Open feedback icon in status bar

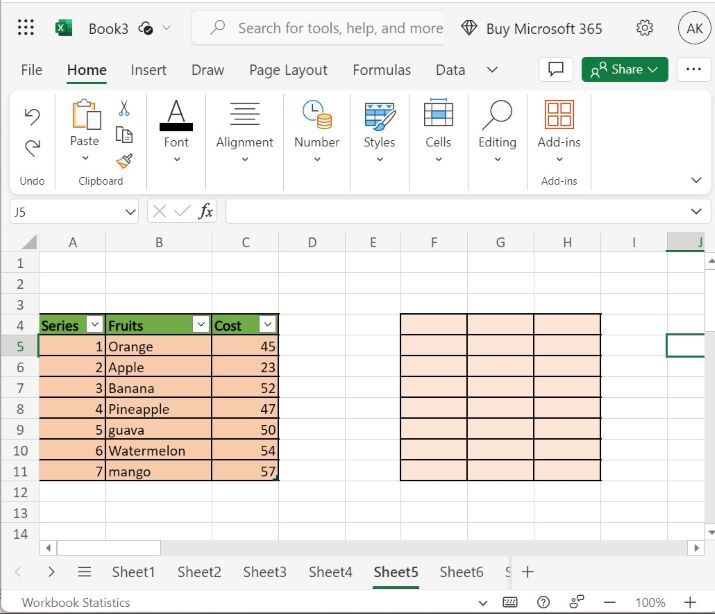[x=576, y=602]
